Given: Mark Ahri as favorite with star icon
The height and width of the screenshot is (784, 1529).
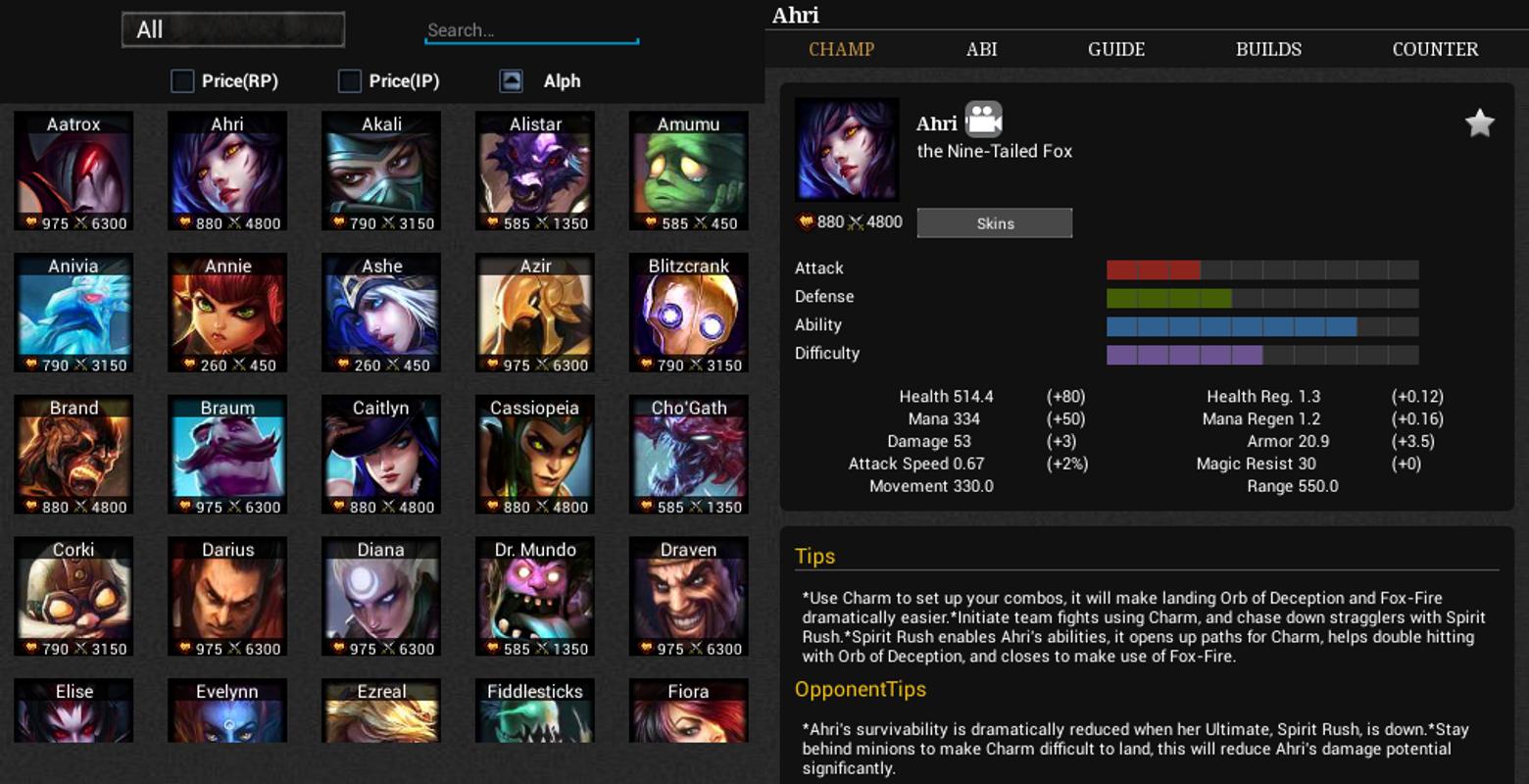Looking at the screenshot, I should pos(1479,122).
